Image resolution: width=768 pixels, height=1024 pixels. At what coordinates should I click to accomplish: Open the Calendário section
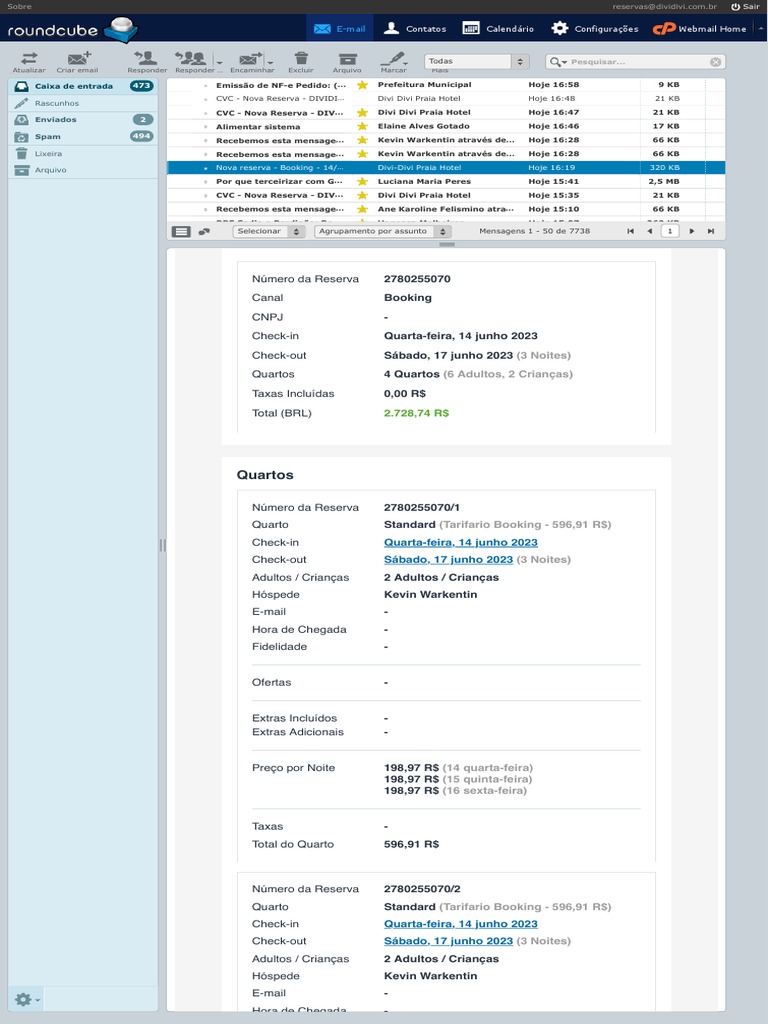coord(498,28)
